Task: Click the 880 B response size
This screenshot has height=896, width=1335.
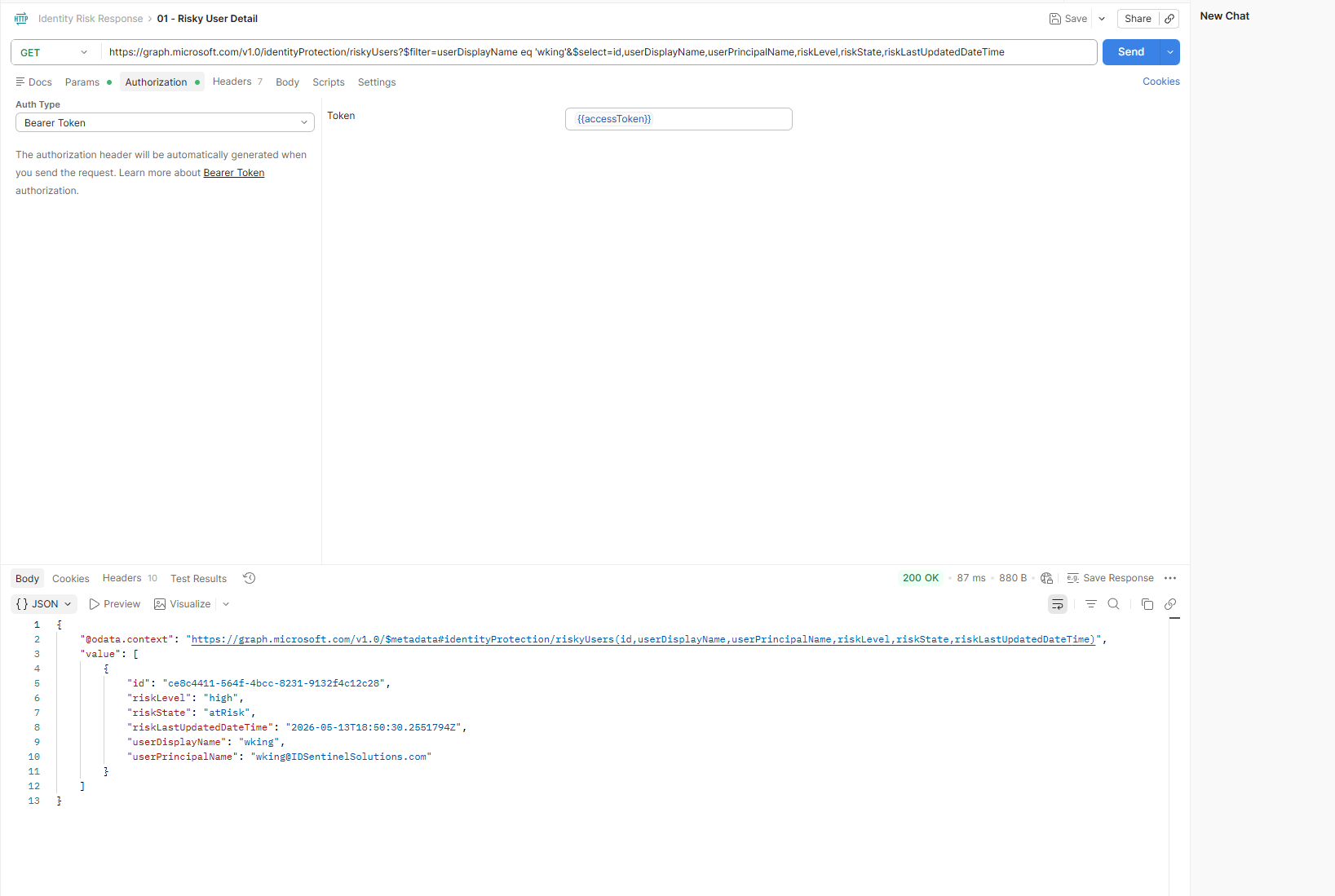Action: point(1013,578)
